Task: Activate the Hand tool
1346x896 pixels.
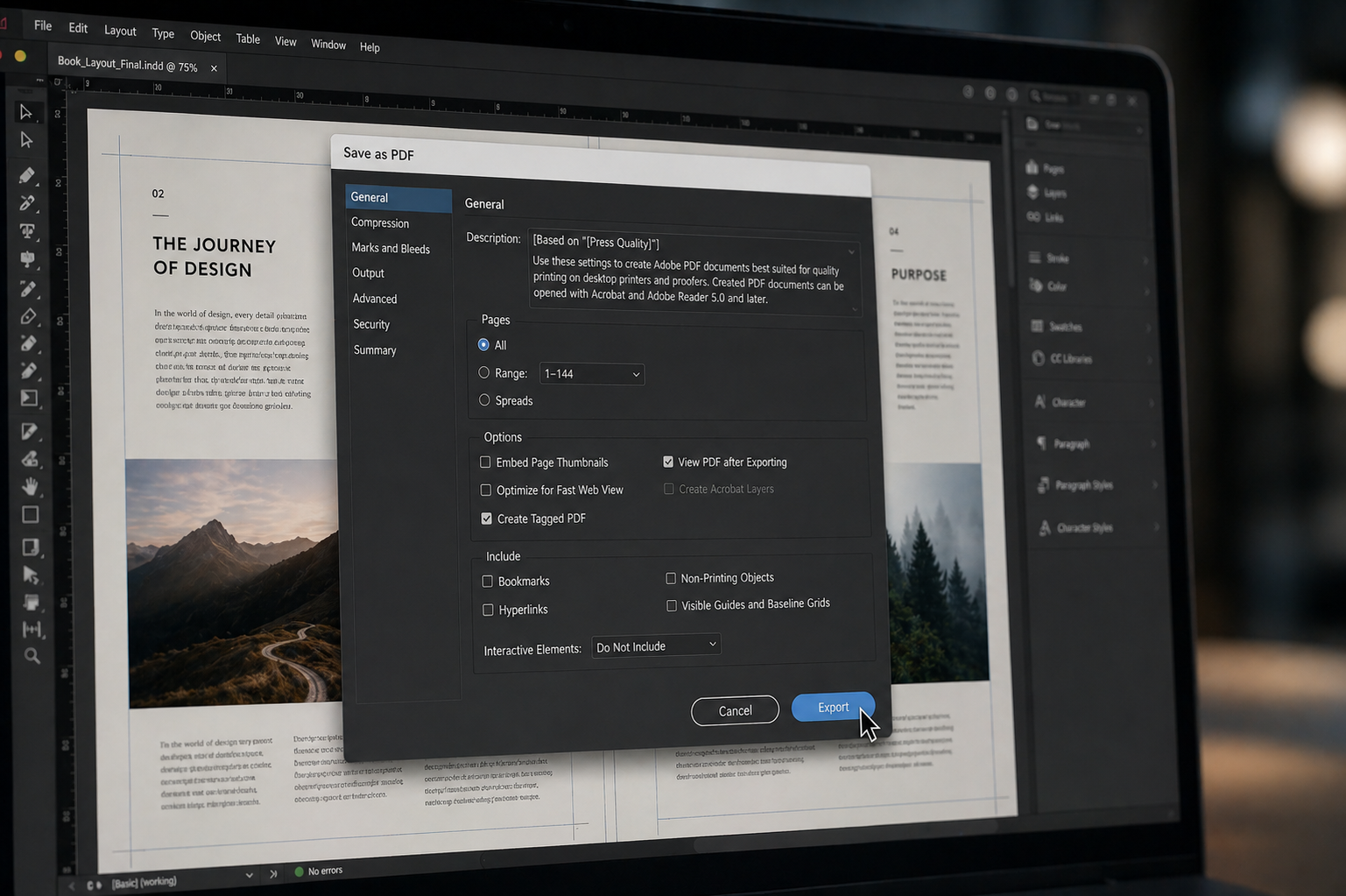Action: [x=31, y=486]
